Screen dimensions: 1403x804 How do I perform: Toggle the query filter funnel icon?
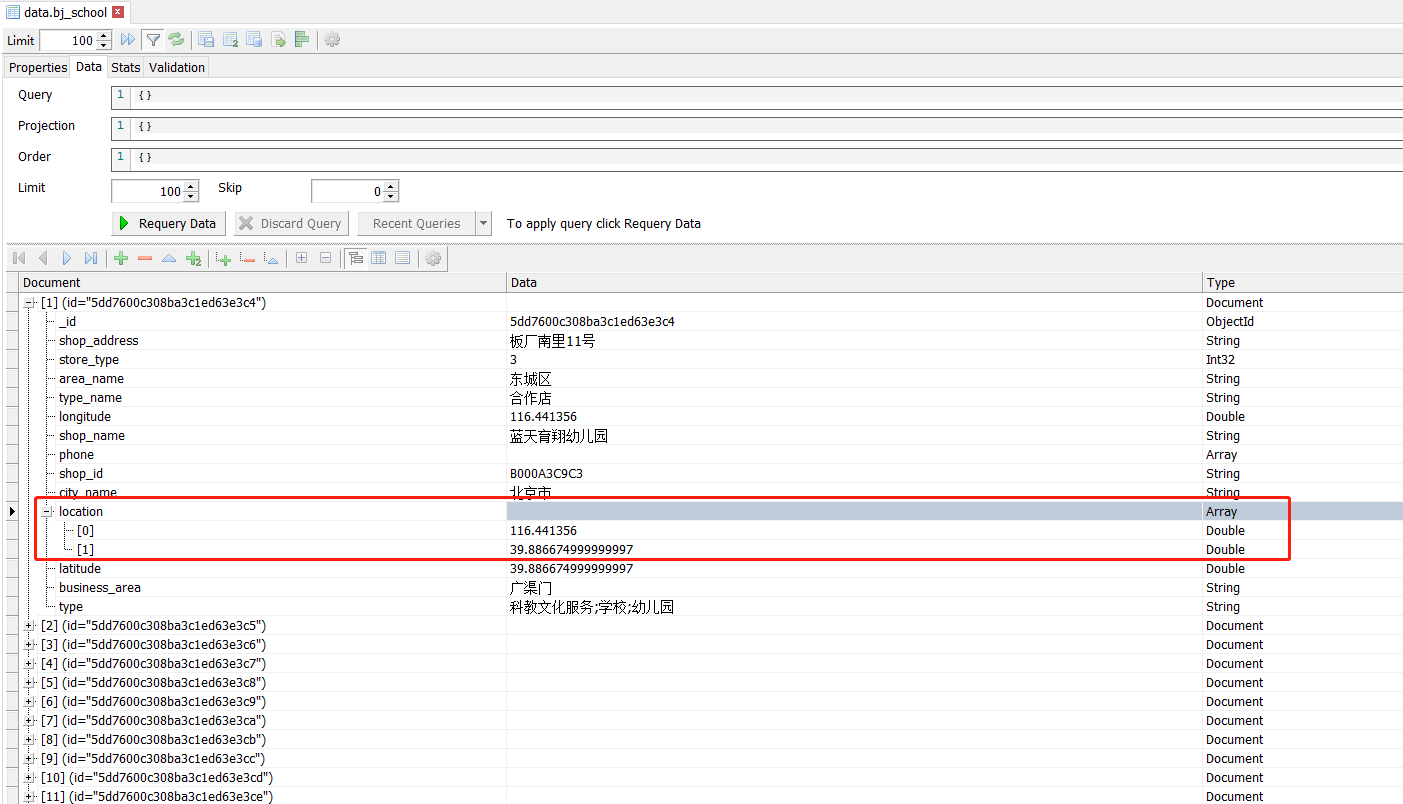(x=152, y=40)
